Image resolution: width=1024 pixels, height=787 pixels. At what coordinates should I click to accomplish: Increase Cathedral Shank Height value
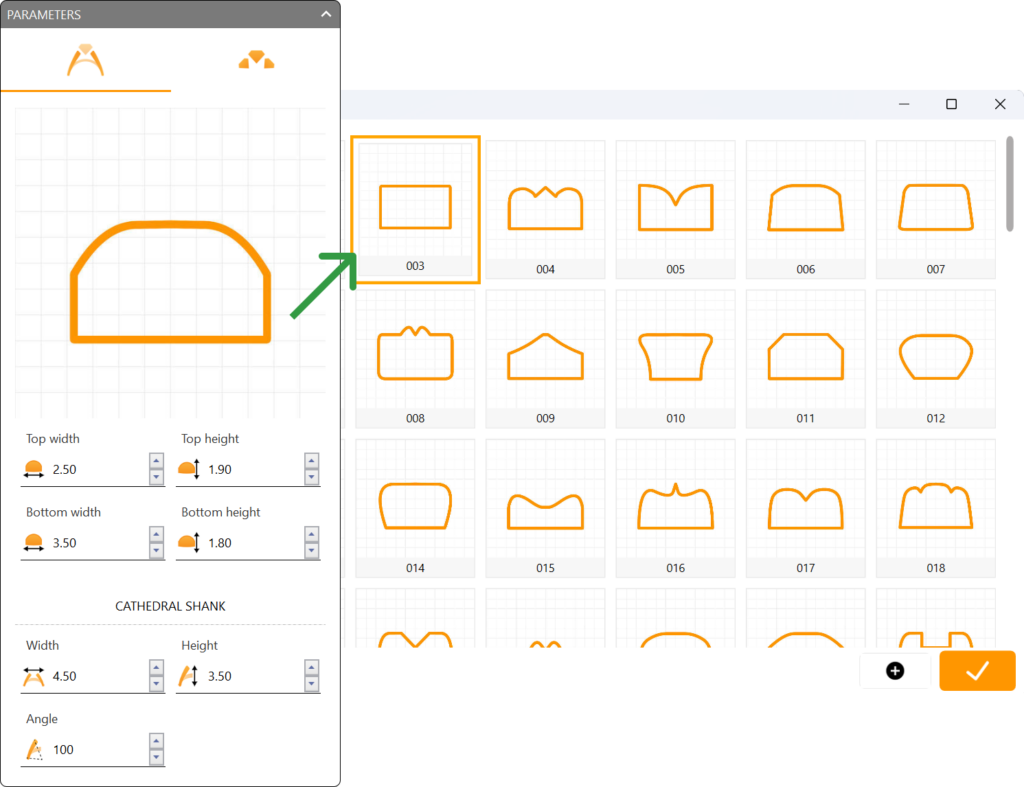click(x=312, y=668)
